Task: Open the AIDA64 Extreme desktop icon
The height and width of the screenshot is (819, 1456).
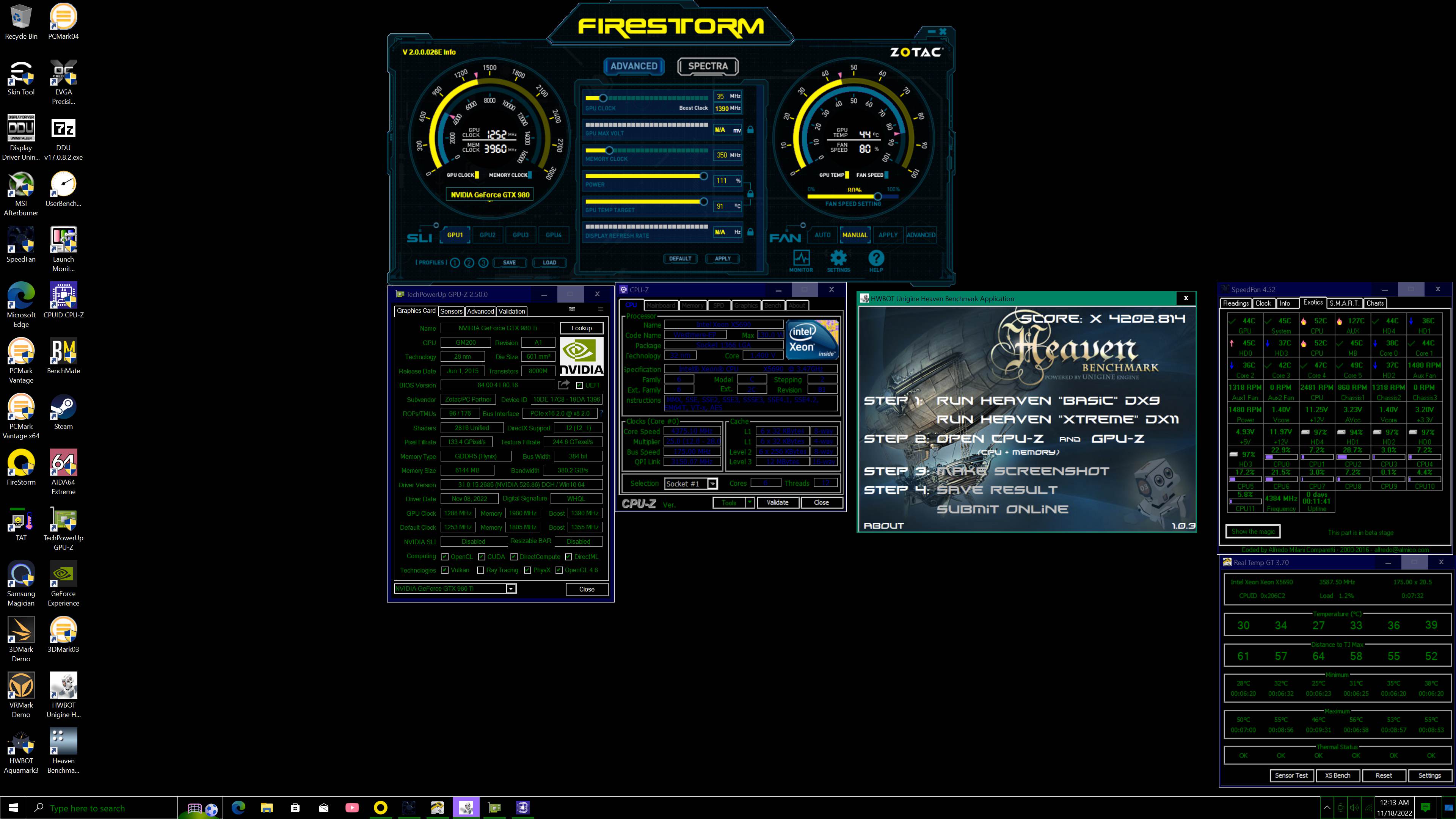Action: click(63, 472)
